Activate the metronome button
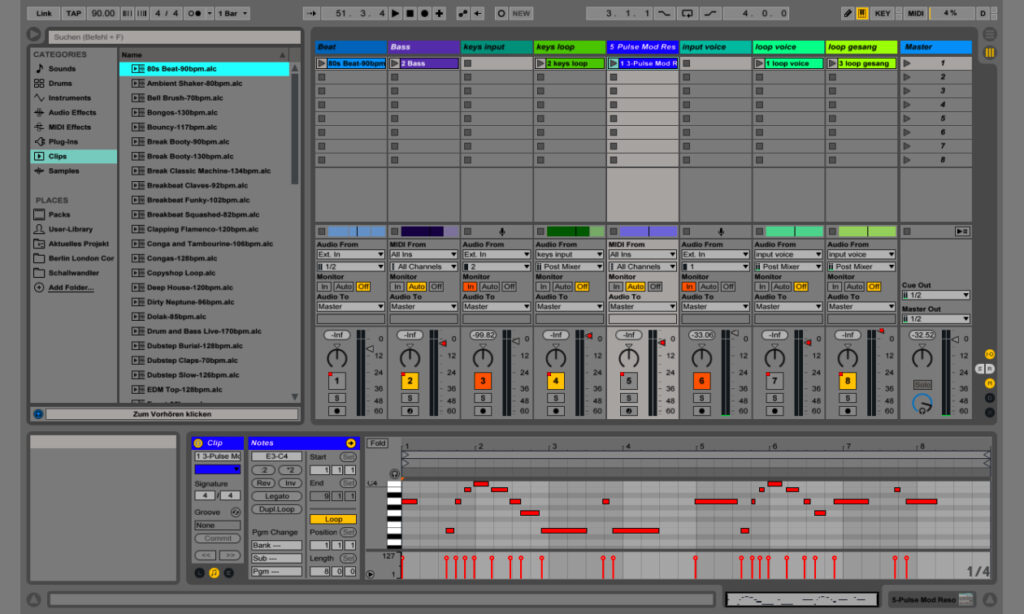The width and height of the screenshot is (1024, 614). 195,13
